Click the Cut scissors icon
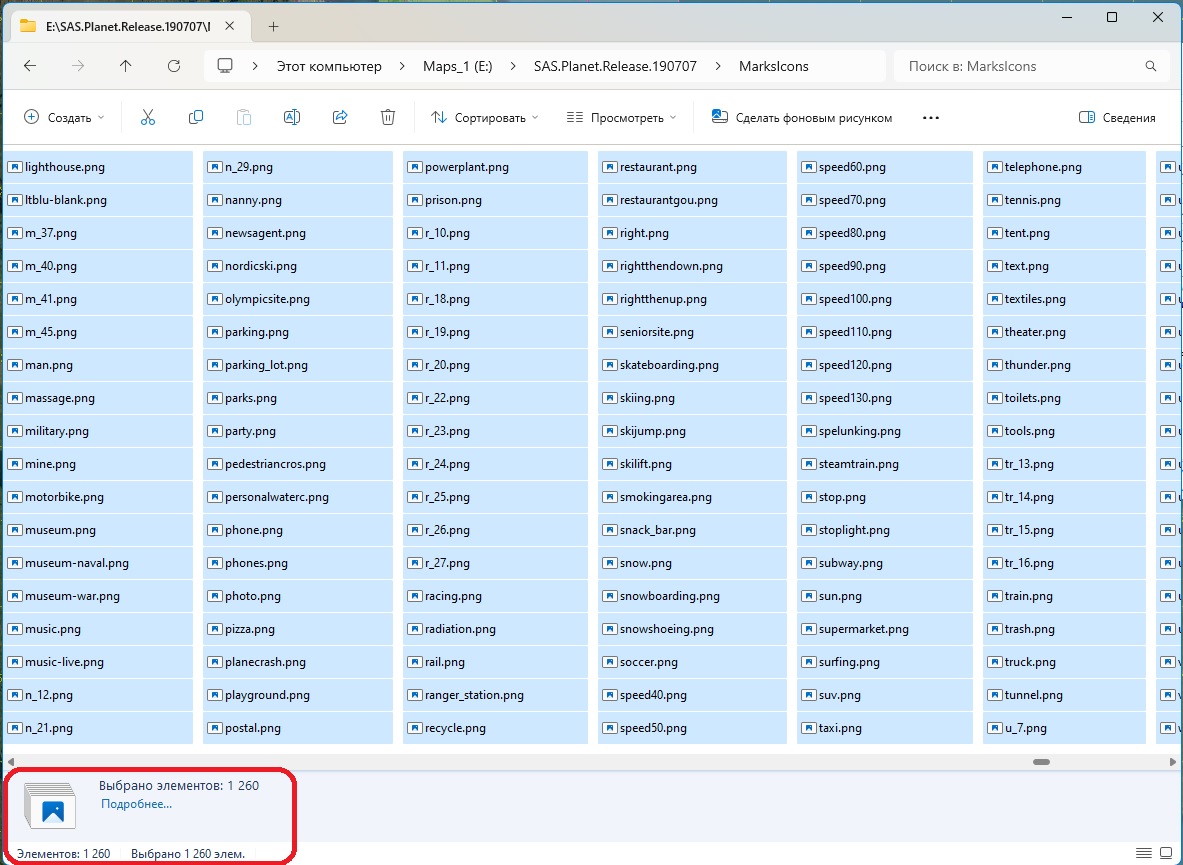Image resolution: width=1183 pixels, height=865 pixels. pos(148,117)
